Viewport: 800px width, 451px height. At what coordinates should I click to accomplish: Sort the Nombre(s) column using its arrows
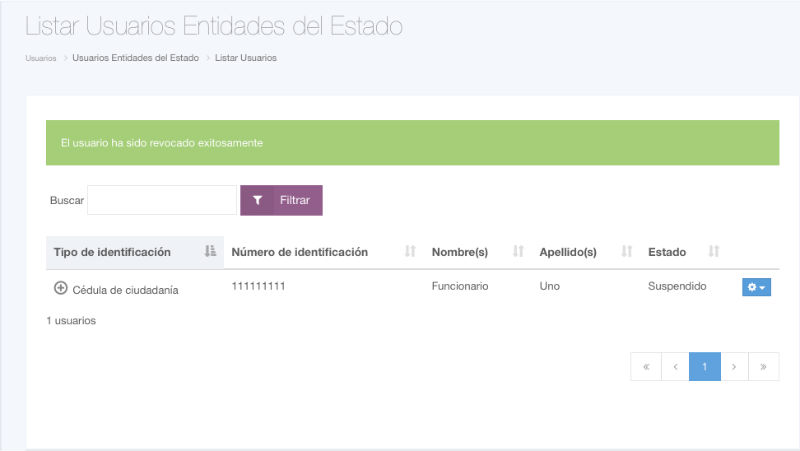[x=518, y=252]
